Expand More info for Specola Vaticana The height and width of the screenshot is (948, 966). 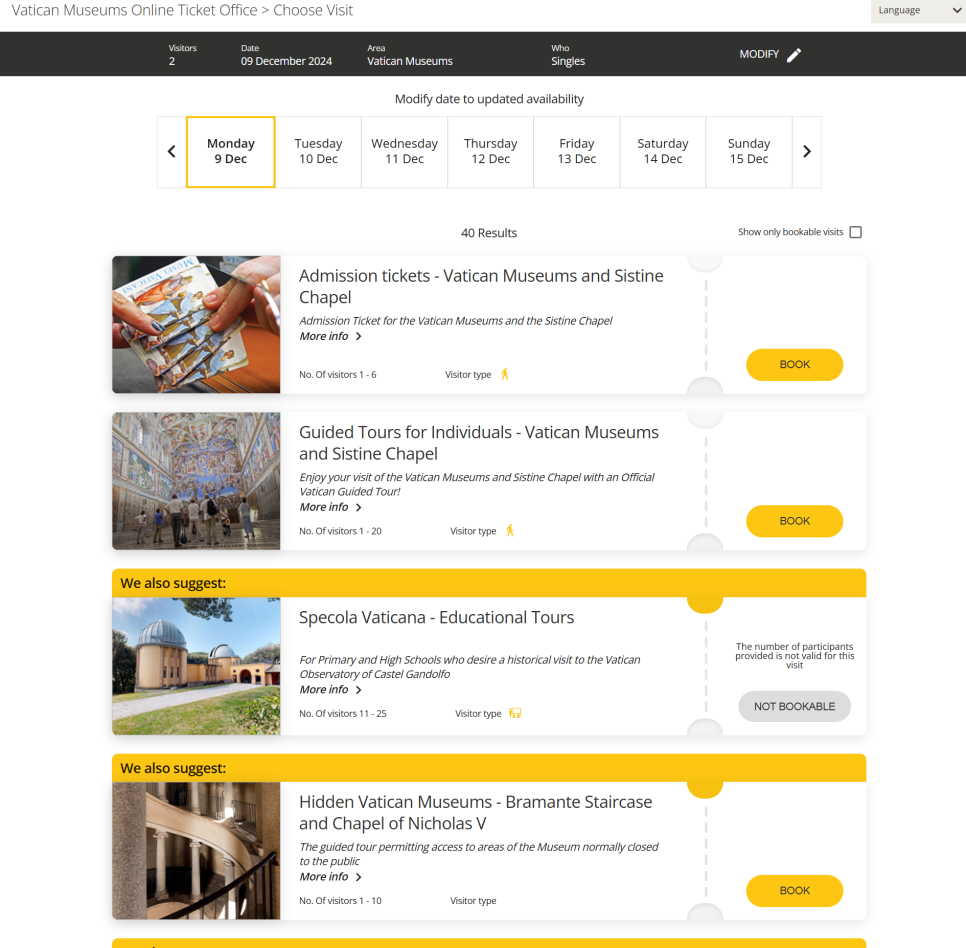(330, 689)
